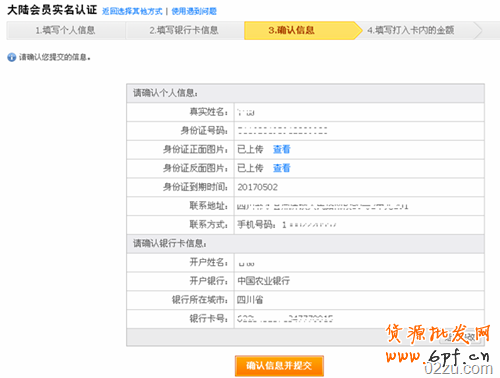Click the 手机号码 text
The height and width of the screenshot is (378, 500).
click(256, 225)
